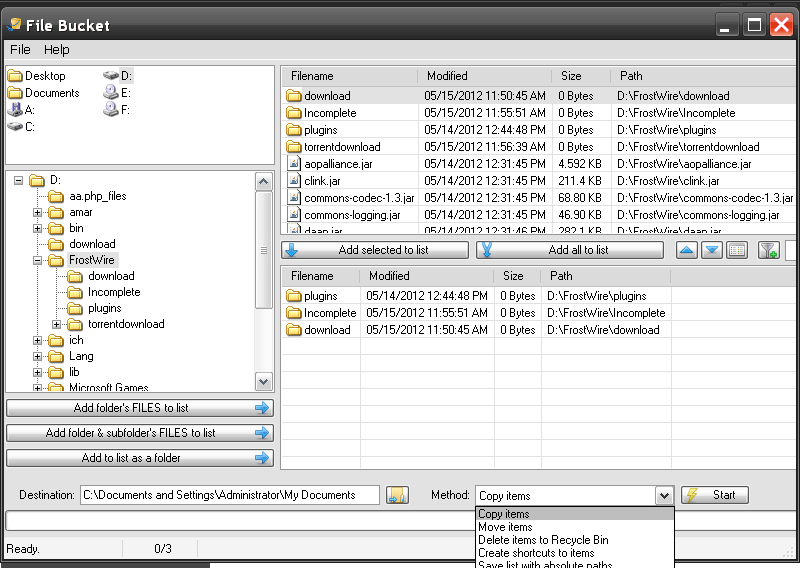Open the E: disc drive
Viewport: 800px width, 568px height.
pos(111,93)
